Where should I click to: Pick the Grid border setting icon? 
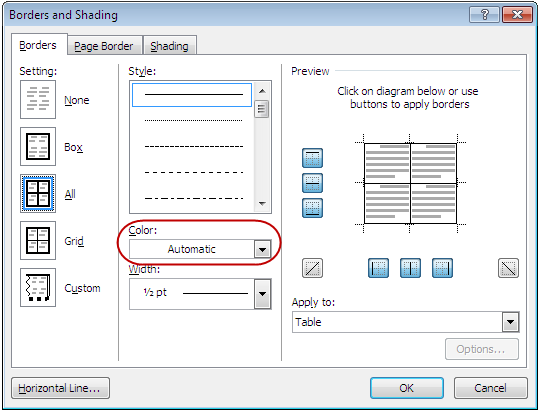pos(38,241)
